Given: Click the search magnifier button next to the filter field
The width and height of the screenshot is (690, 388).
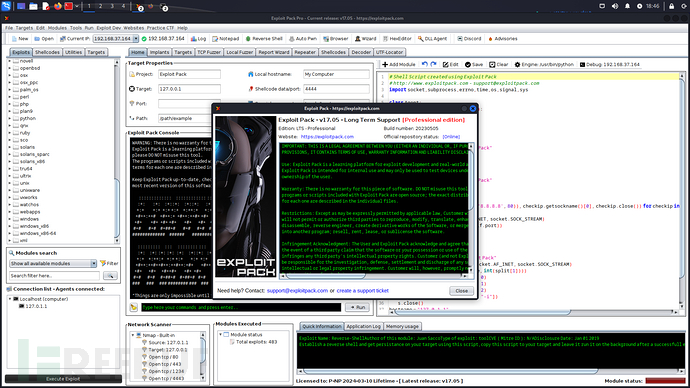Looking at the screenshot, I should (x=110, y=276).
